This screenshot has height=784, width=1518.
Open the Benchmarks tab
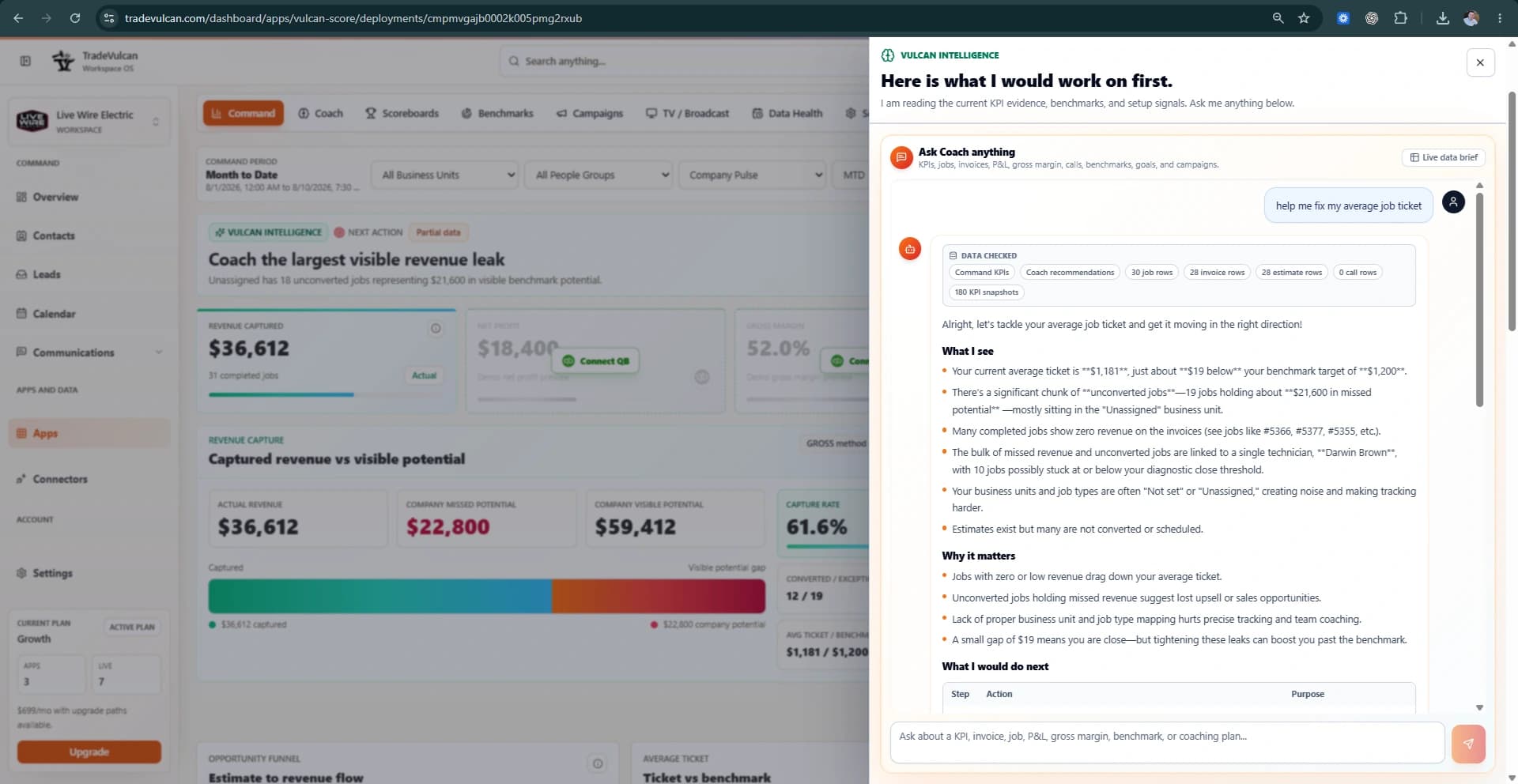click(497, 113)
